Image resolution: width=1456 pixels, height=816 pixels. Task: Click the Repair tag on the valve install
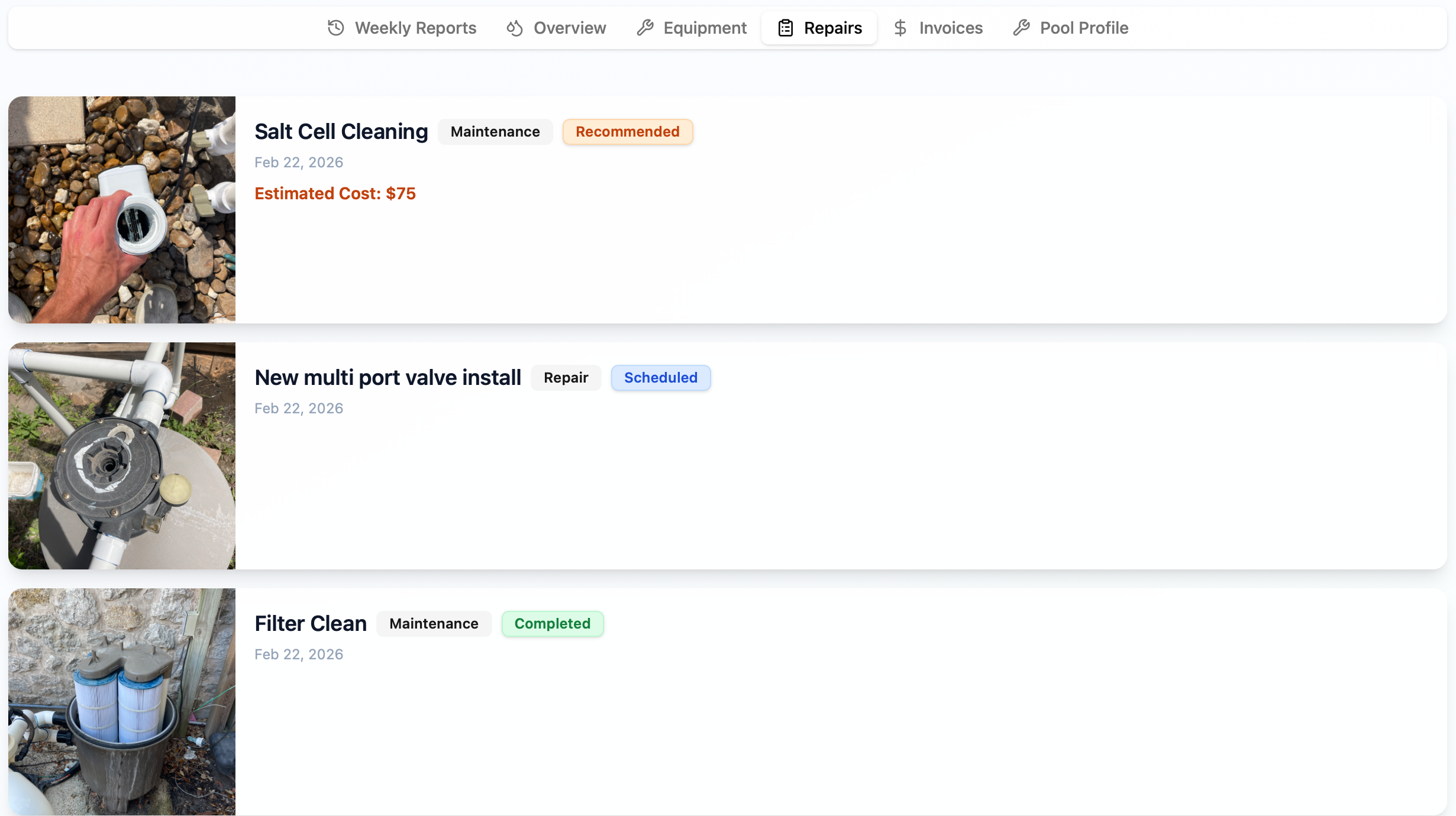566,377
